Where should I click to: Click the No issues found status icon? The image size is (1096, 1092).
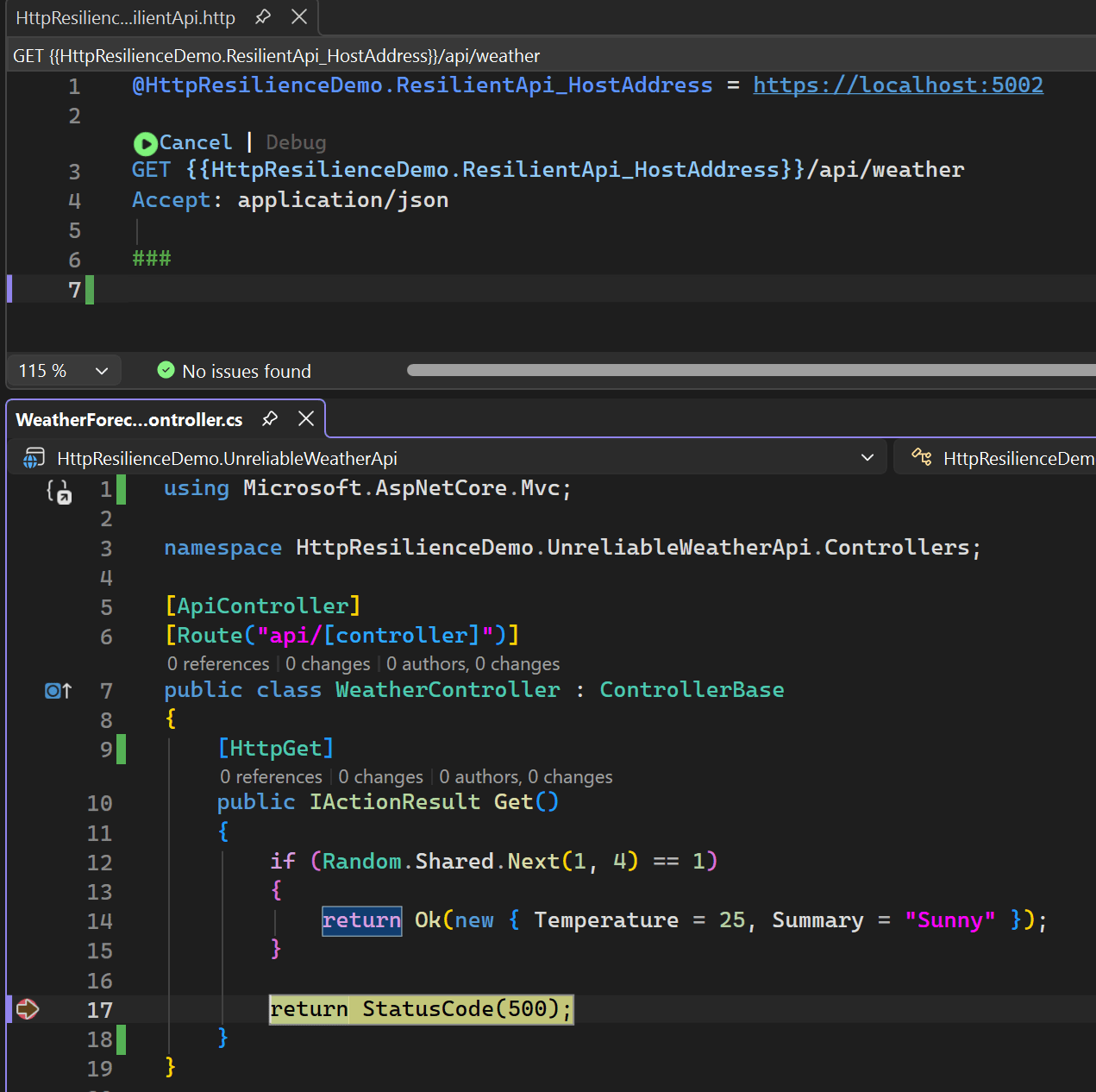tap(166, 371)
